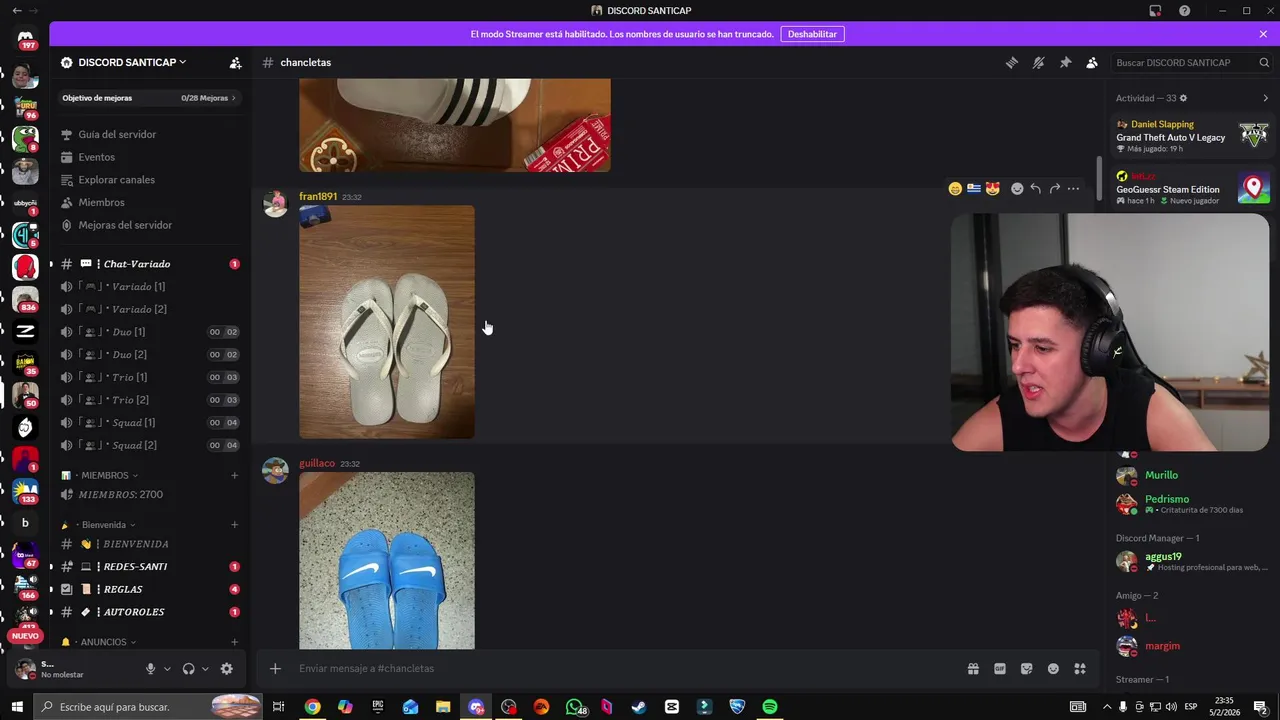Open Spotify from Windows taskbar
1280x720 pixels.
pyautogui.click(x=770, y=707)
